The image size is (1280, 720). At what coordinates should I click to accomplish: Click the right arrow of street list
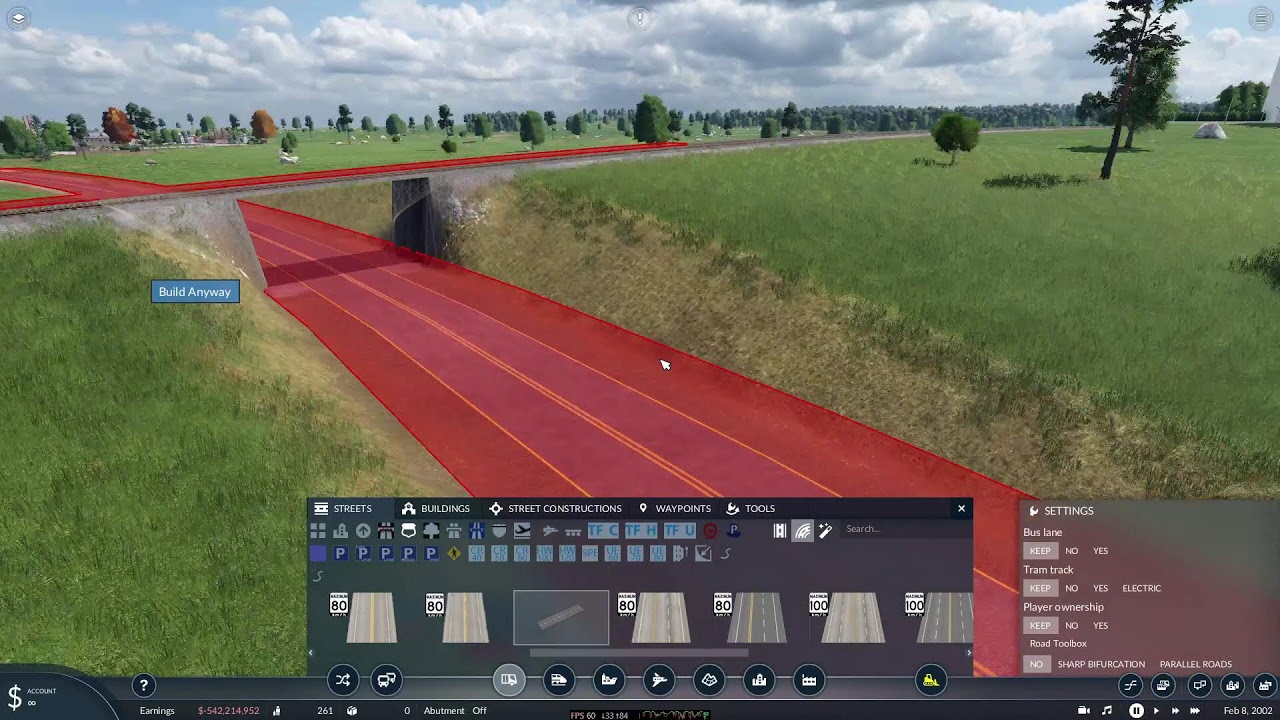(968, 653)
